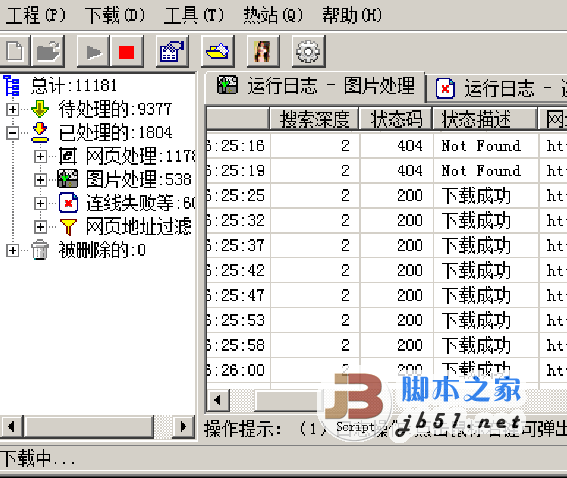Click left scroll arrow of tree panel
This screenshot has height=478, width=567.
pos(12,427)
